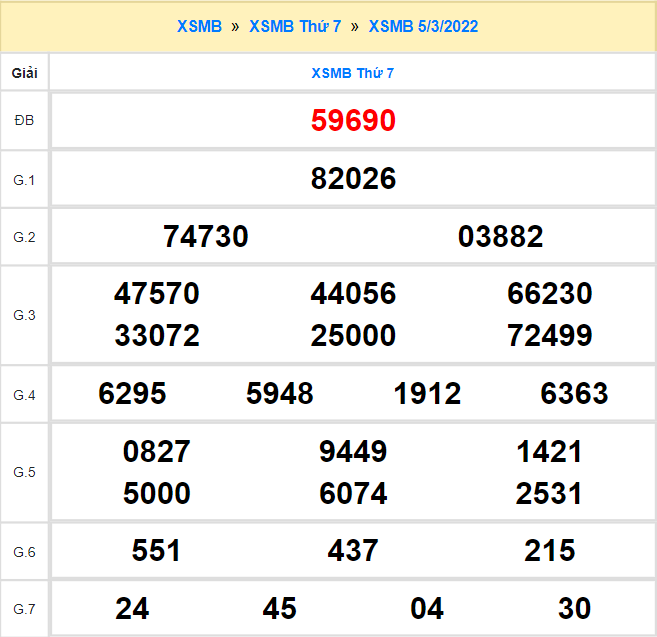Click G.5 number 0827
Viewport: 657px width, 637px height.
coord(157,452)
